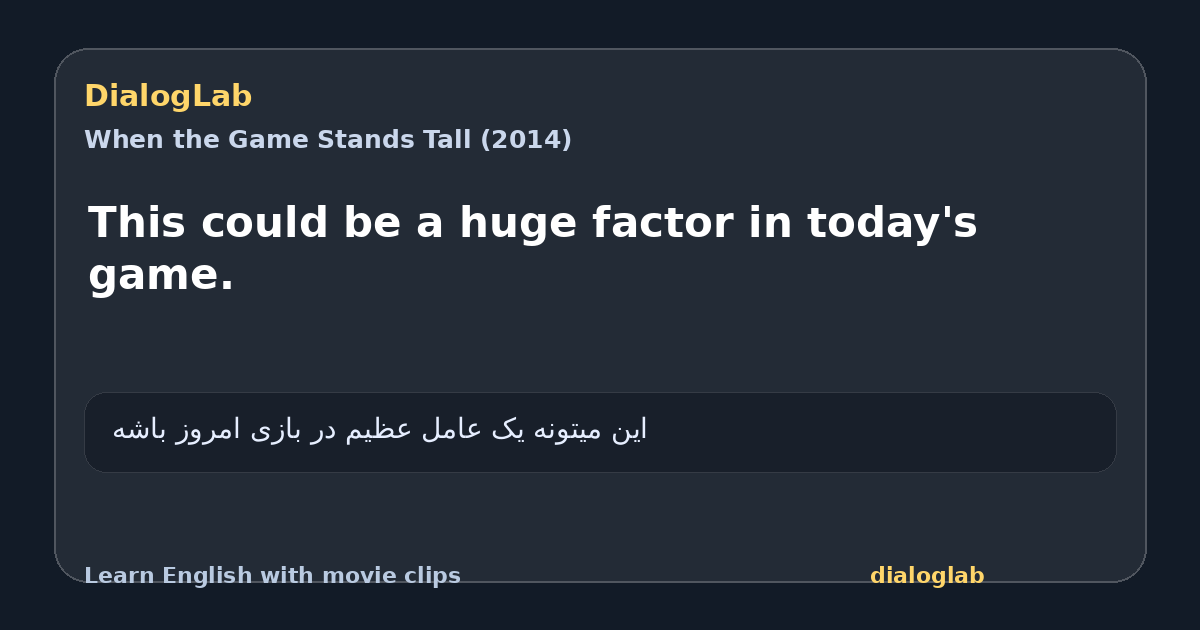Click the Persian translation box
The height and width of the screenshot is (630, 1200).
tap(600, 432)
